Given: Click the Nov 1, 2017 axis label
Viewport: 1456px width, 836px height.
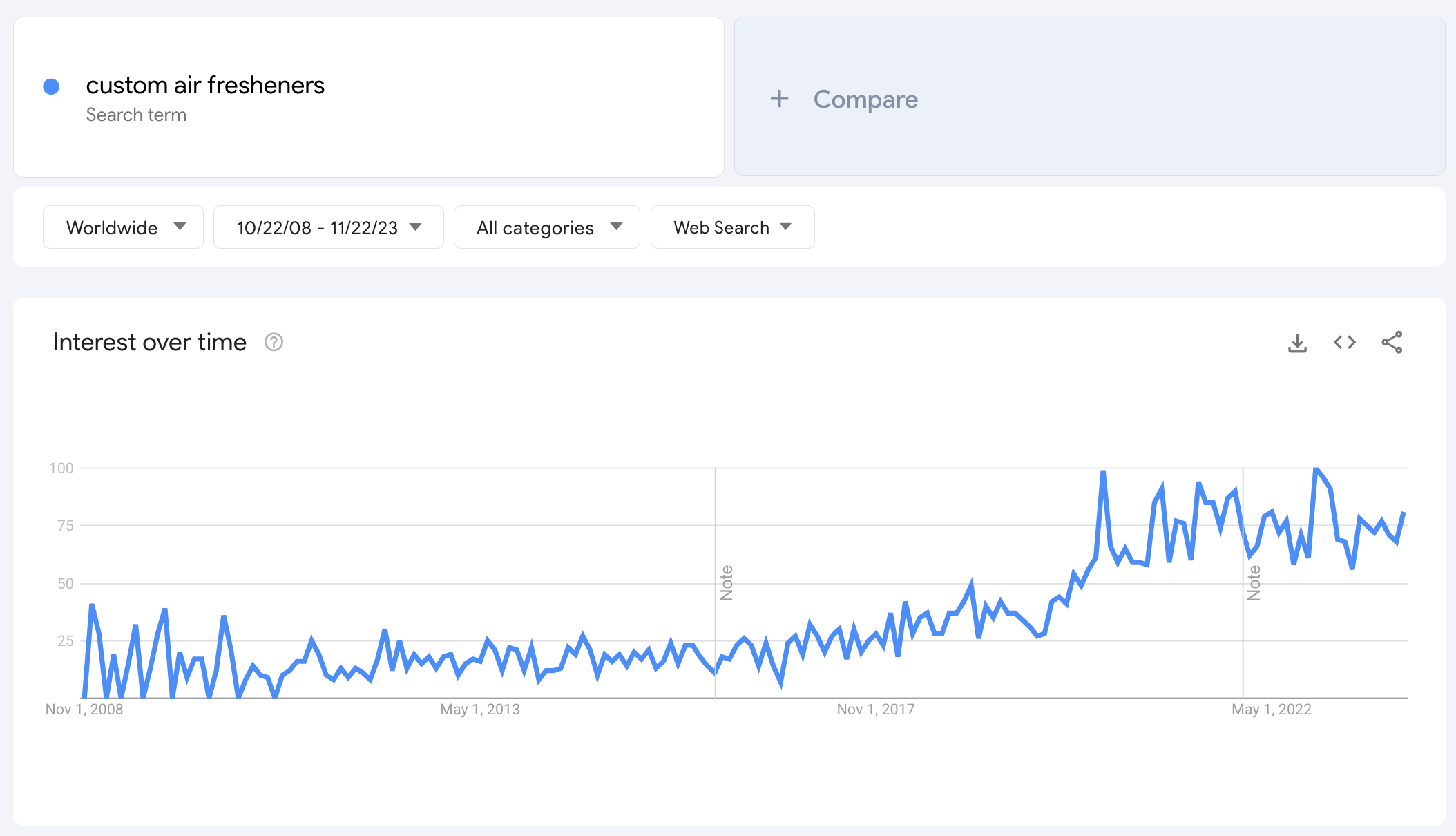Looking at the screenshot, I should 876,710.
